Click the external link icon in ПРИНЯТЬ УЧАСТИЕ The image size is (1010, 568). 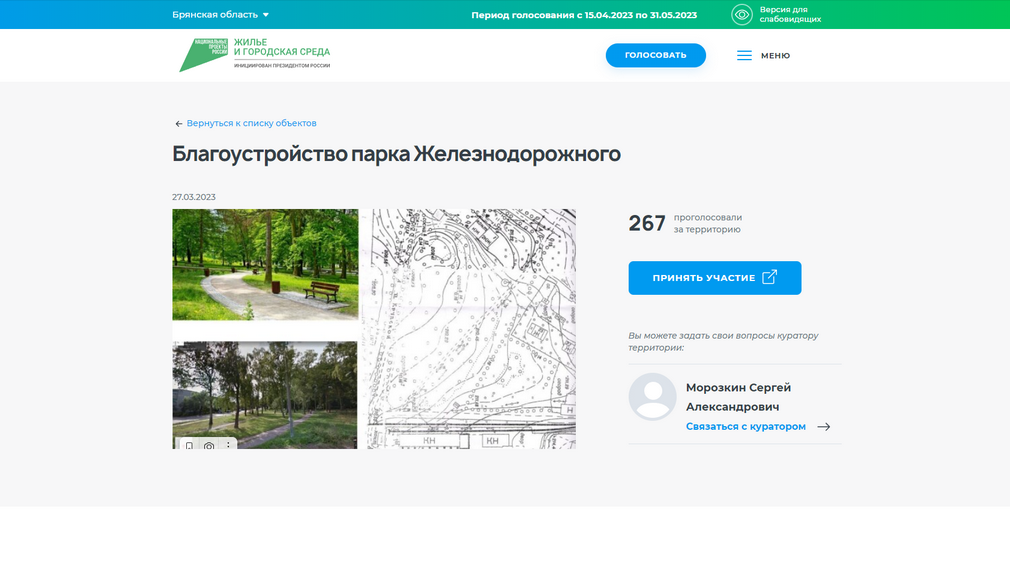pyautogui.click(x=769, y=278)
